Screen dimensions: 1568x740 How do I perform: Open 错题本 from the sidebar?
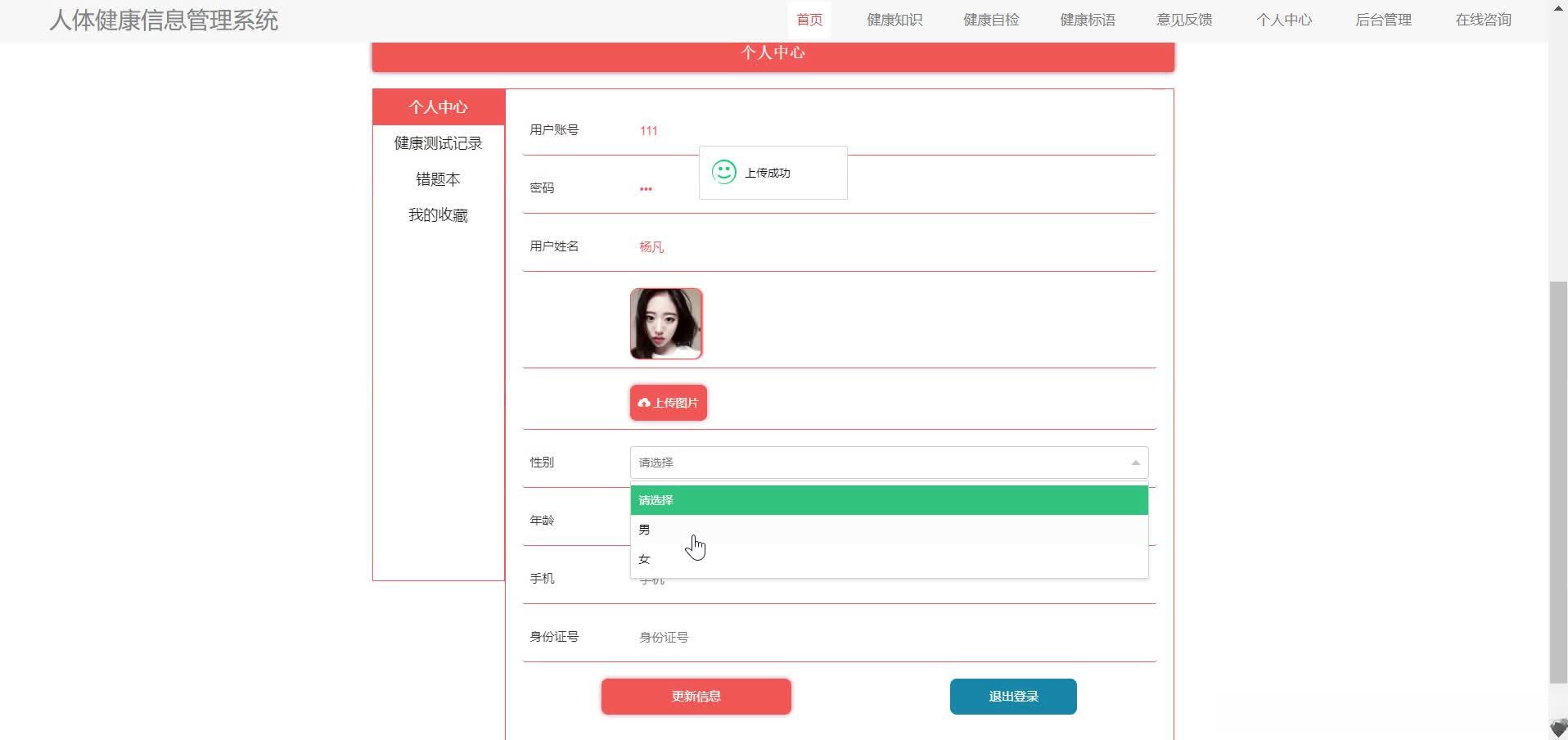click(x=437, y=178)
